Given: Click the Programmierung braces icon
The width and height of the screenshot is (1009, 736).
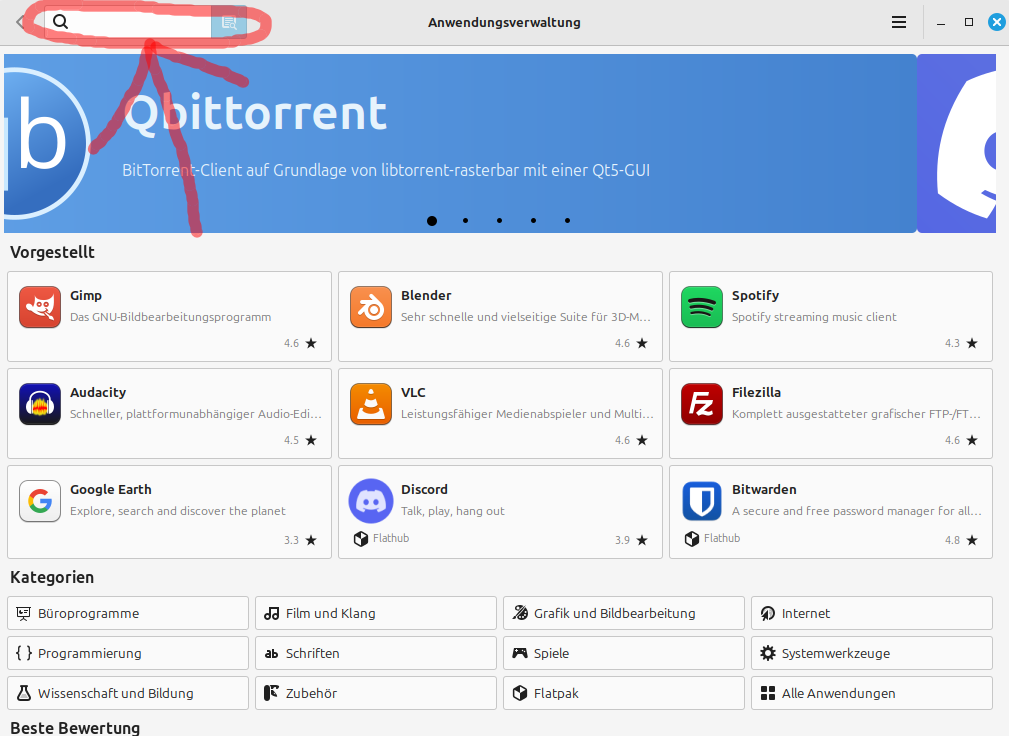Looking at the screenshot, I should coord(24,653).
